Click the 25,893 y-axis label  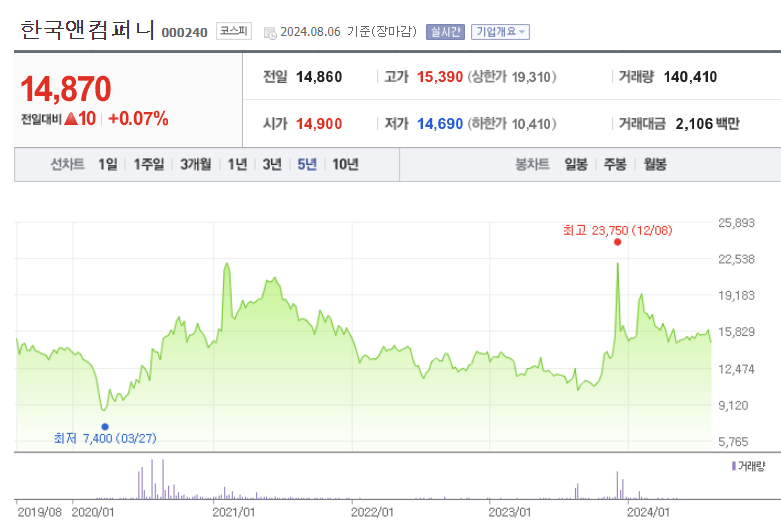[x=736, y=223]
